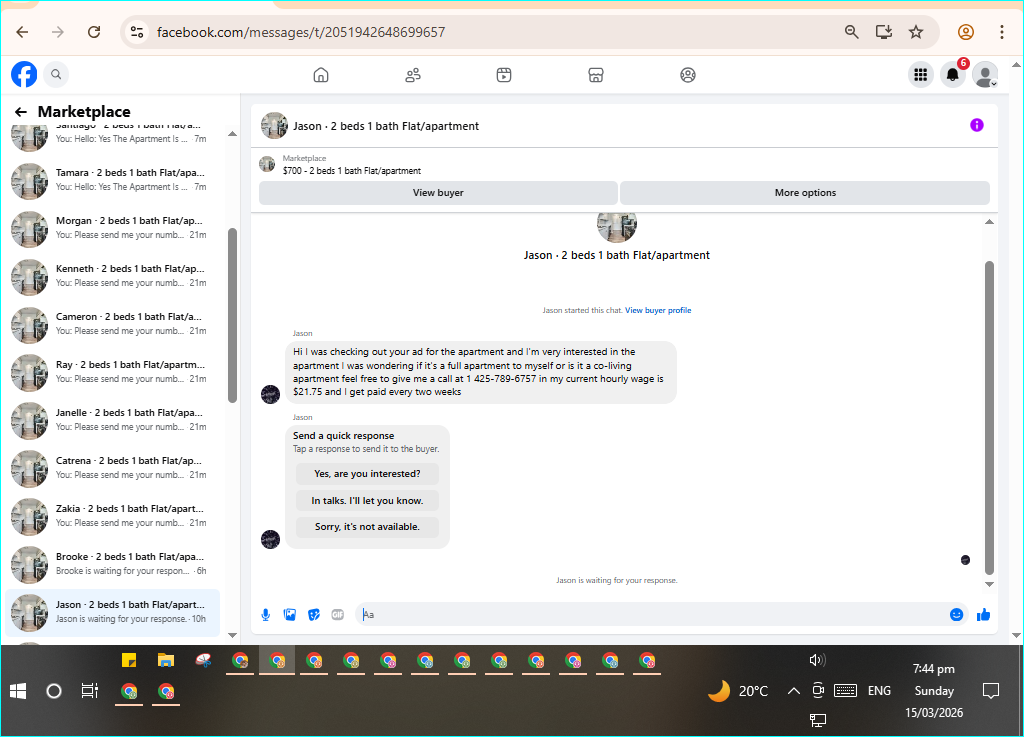This screenshot has width=1024, height=737.
Task: Open the emoji picker in message box
Action: 956,614
